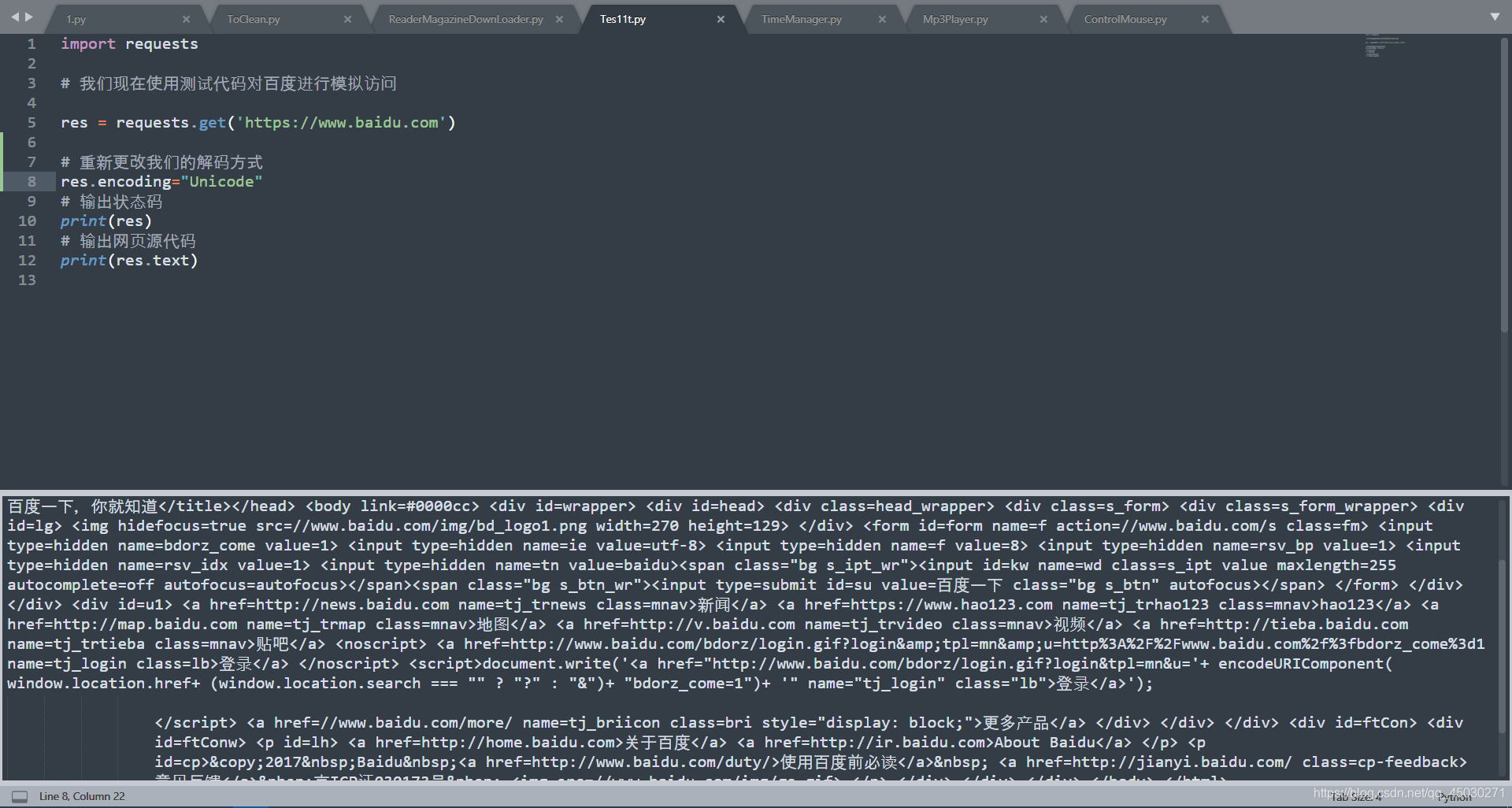Click line number 10 in the gutter
The width and height of the screenshot is (1512, 808).
(27, 221)
